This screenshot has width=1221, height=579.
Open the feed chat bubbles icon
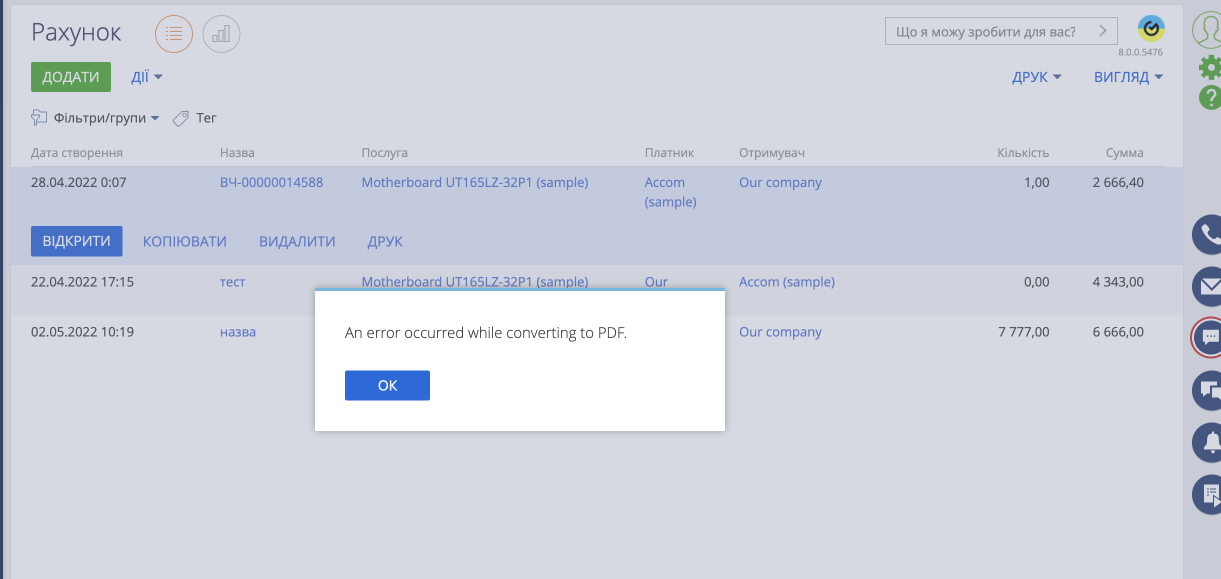1209,389
